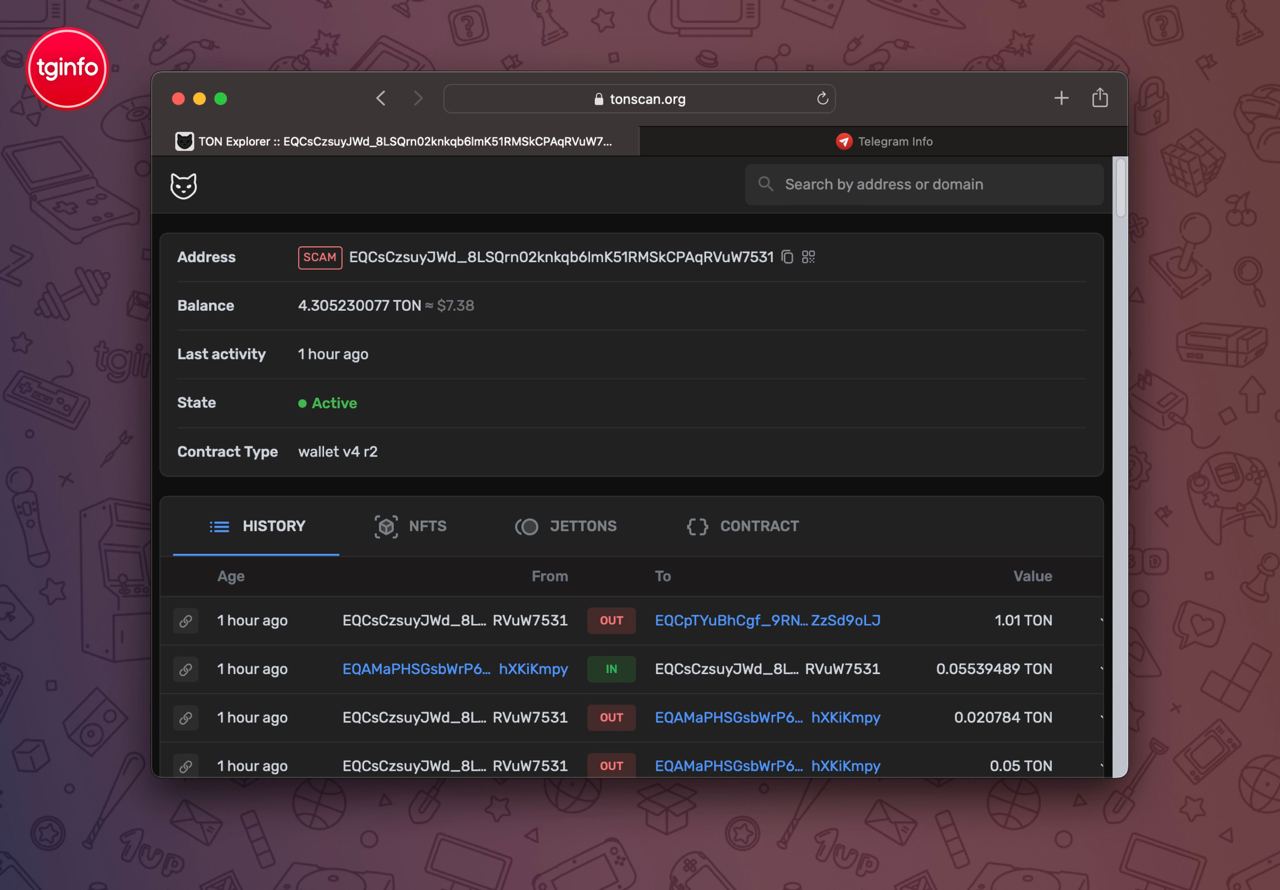Expand the 0.05 TON transaction row
The width and height of the screenshot is (1280, 890).
point(1101,766)
